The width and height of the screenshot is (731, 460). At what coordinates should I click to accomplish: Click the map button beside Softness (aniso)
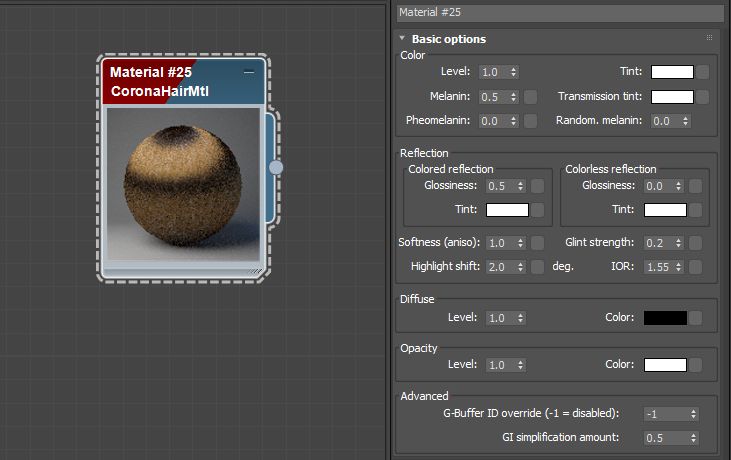(x=538, y=243)
